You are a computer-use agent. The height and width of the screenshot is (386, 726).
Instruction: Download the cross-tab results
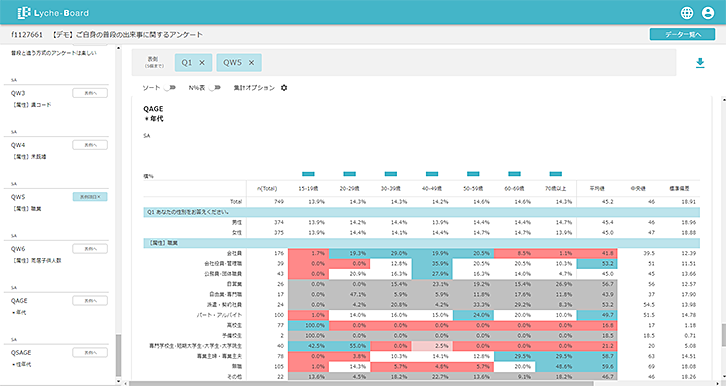pyautogui.click(x=700, y=63)
